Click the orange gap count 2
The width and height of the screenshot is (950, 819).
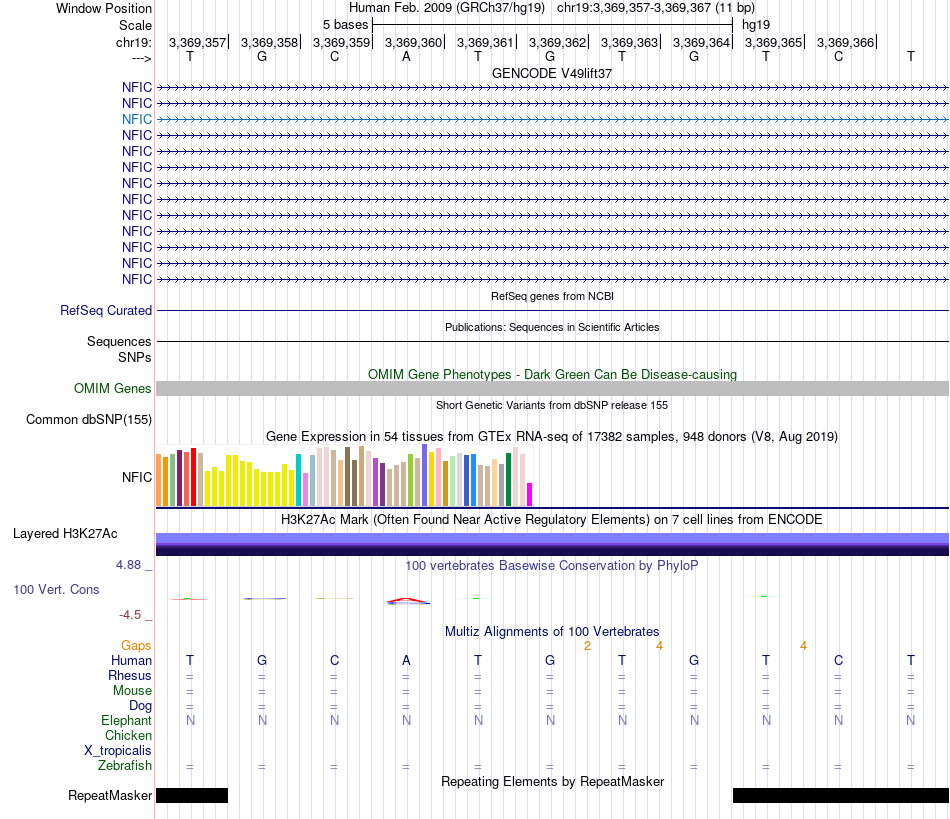coord(587,646)
